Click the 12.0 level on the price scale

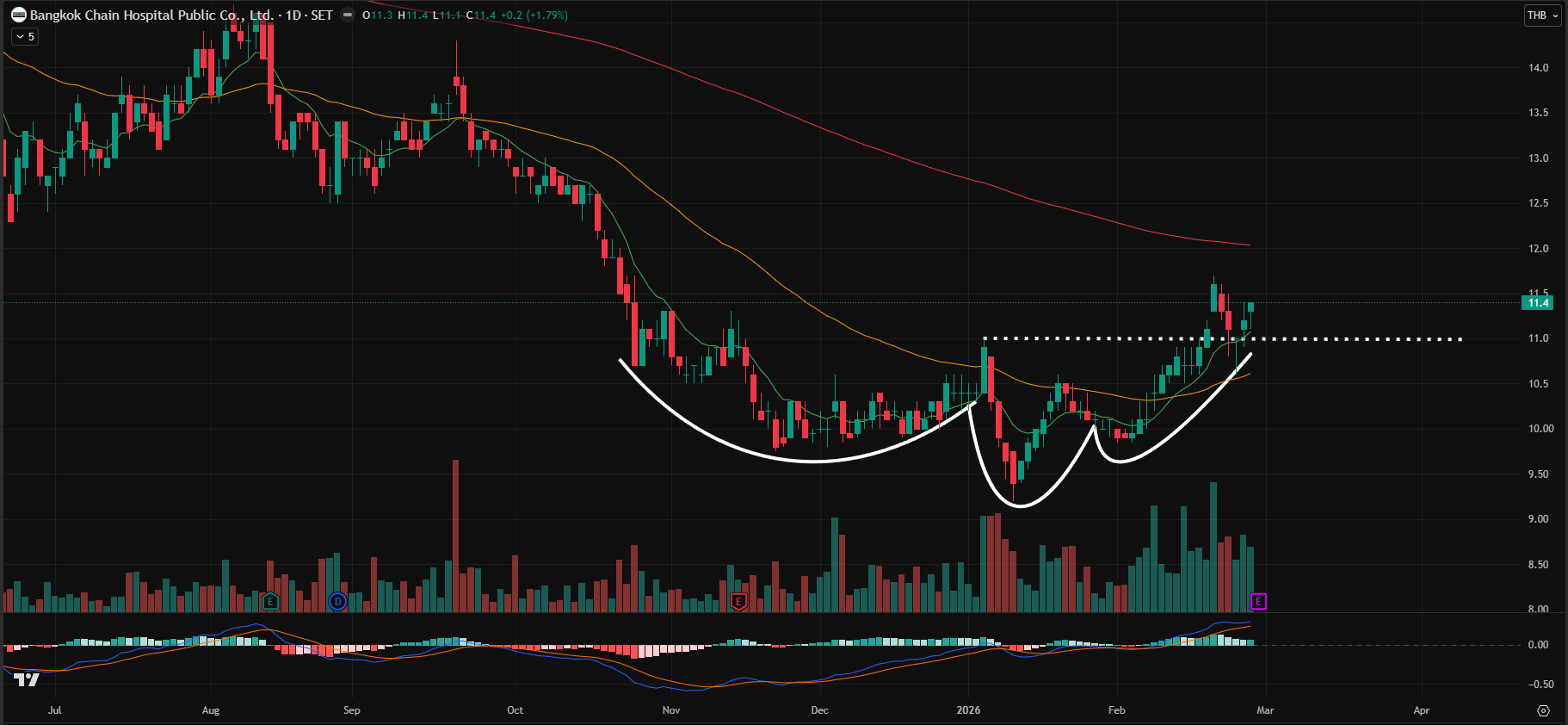tap(1538, 249)
